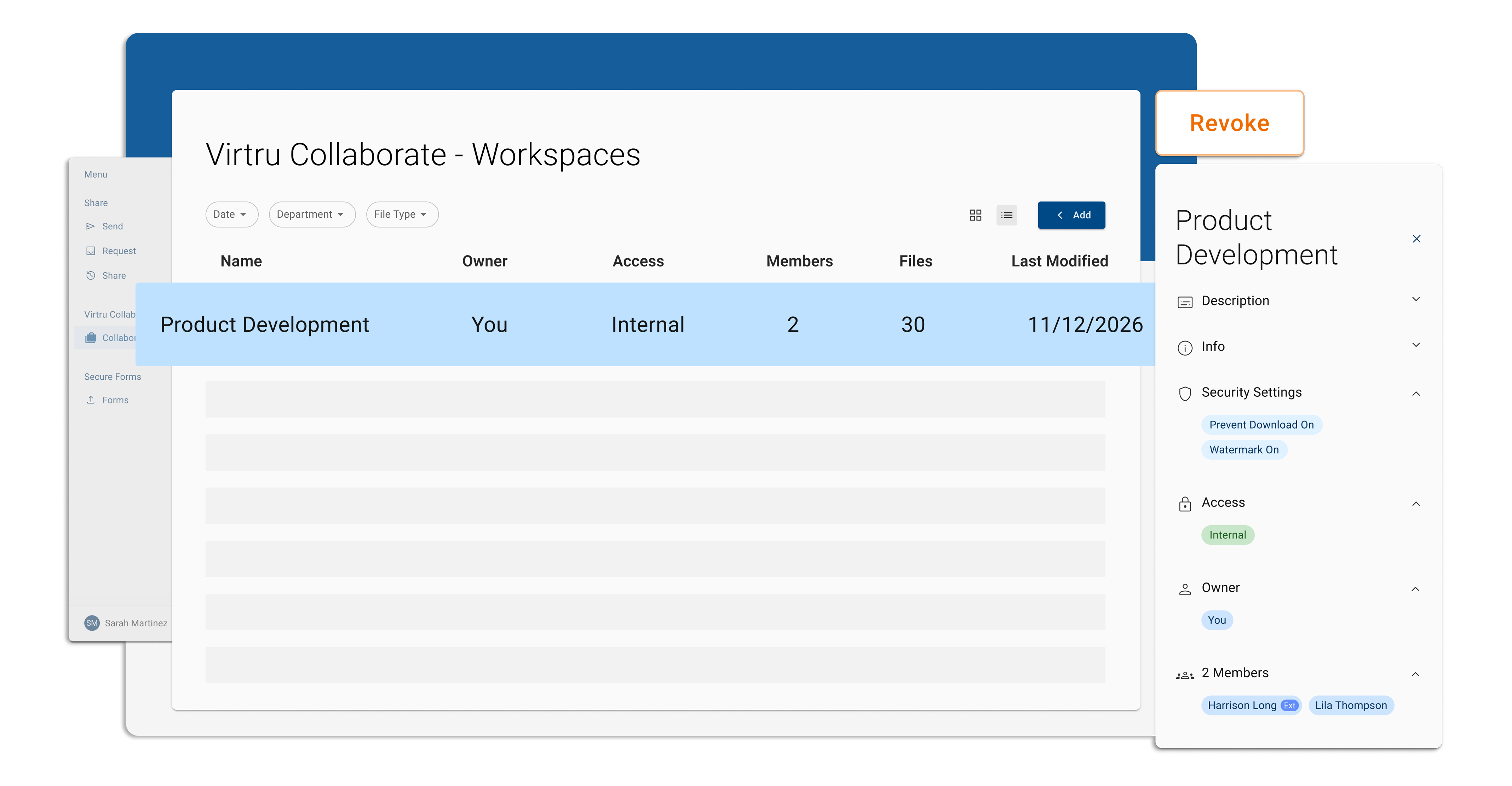Collapse the Access section chevron

(x=1416, y=504)
